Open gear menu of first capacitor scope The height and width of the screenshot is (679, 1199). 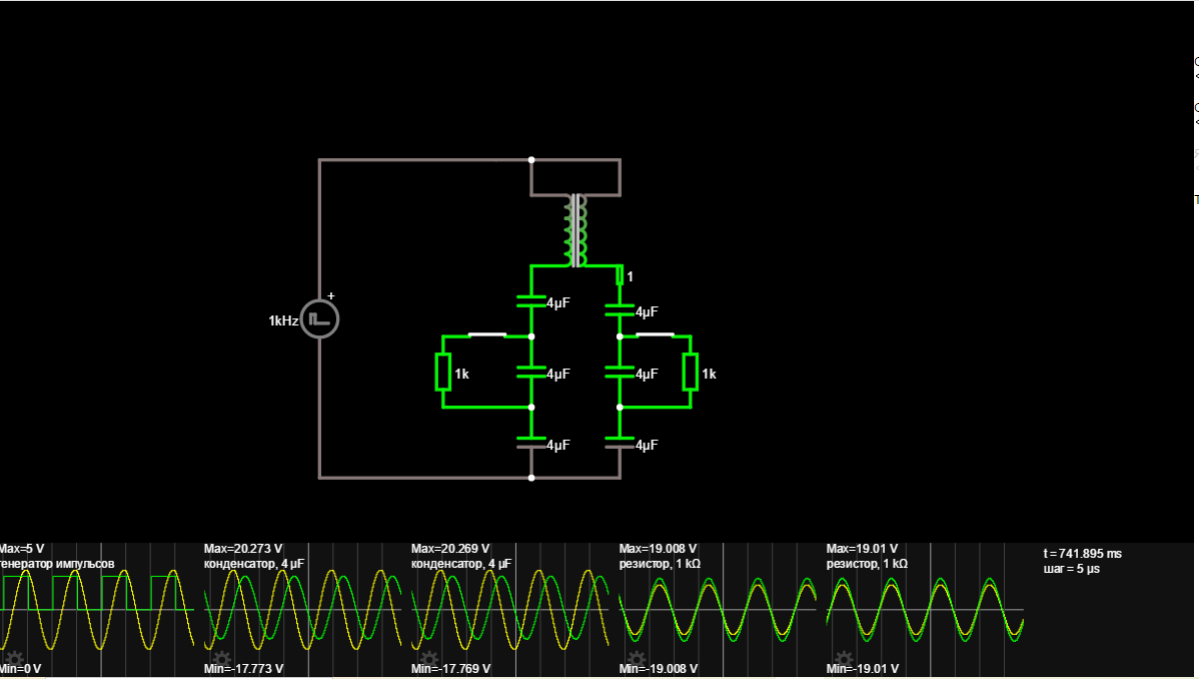pos(222,659)
